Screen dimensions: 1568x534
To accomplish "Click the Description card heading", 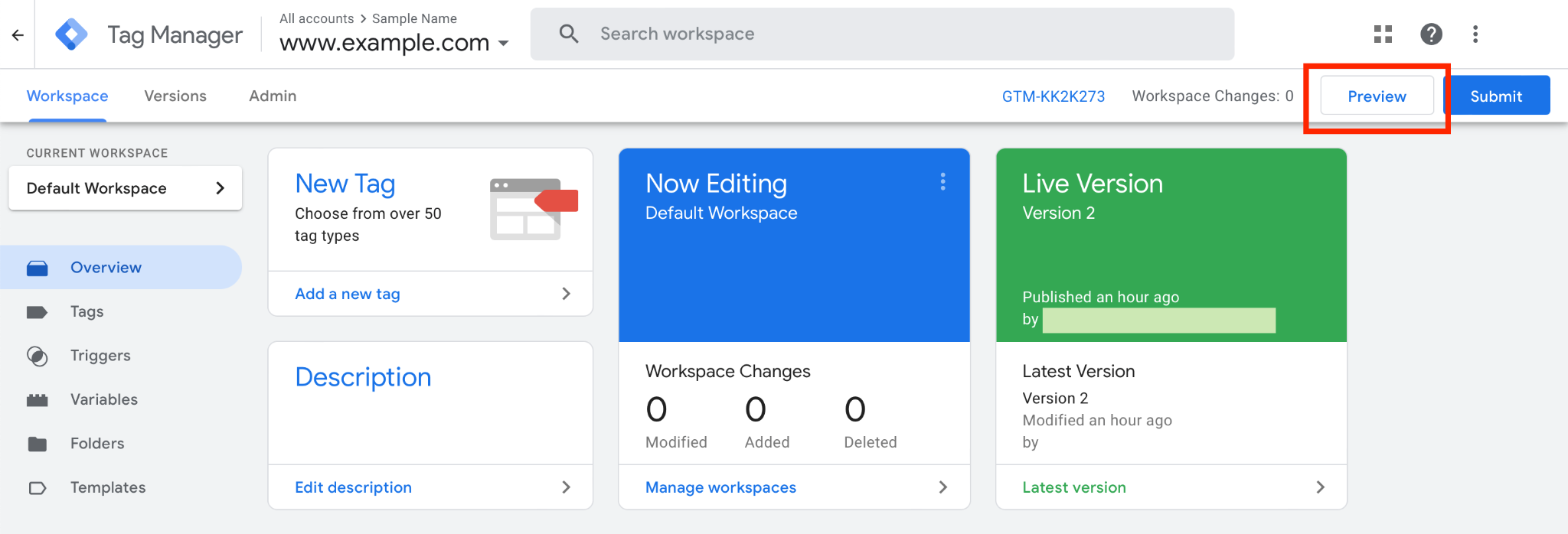I will 363,377.
